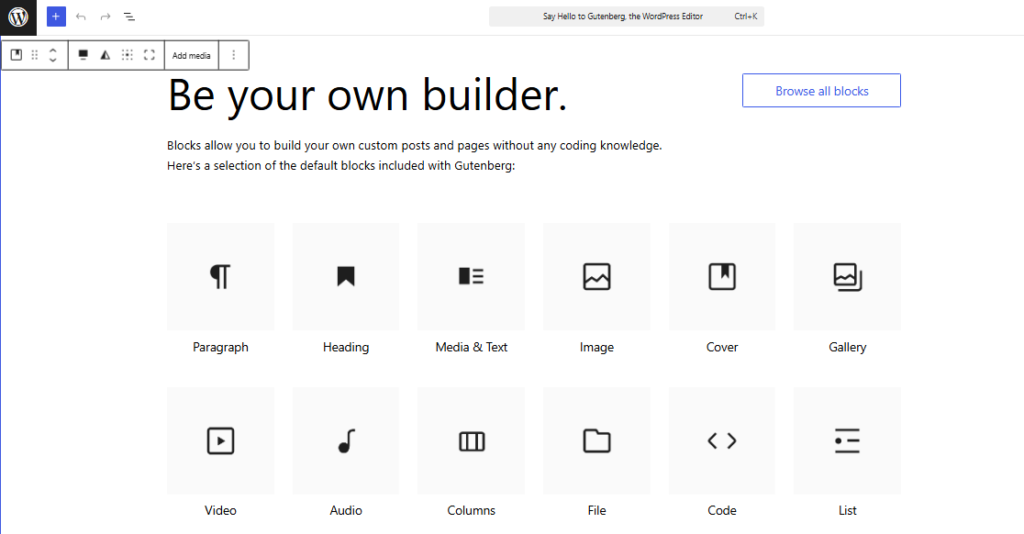Click paragraph starting "Blocks allow you to build"
Screen dimensions: 1024x534
pyautogui.click(x=414, y=146)
